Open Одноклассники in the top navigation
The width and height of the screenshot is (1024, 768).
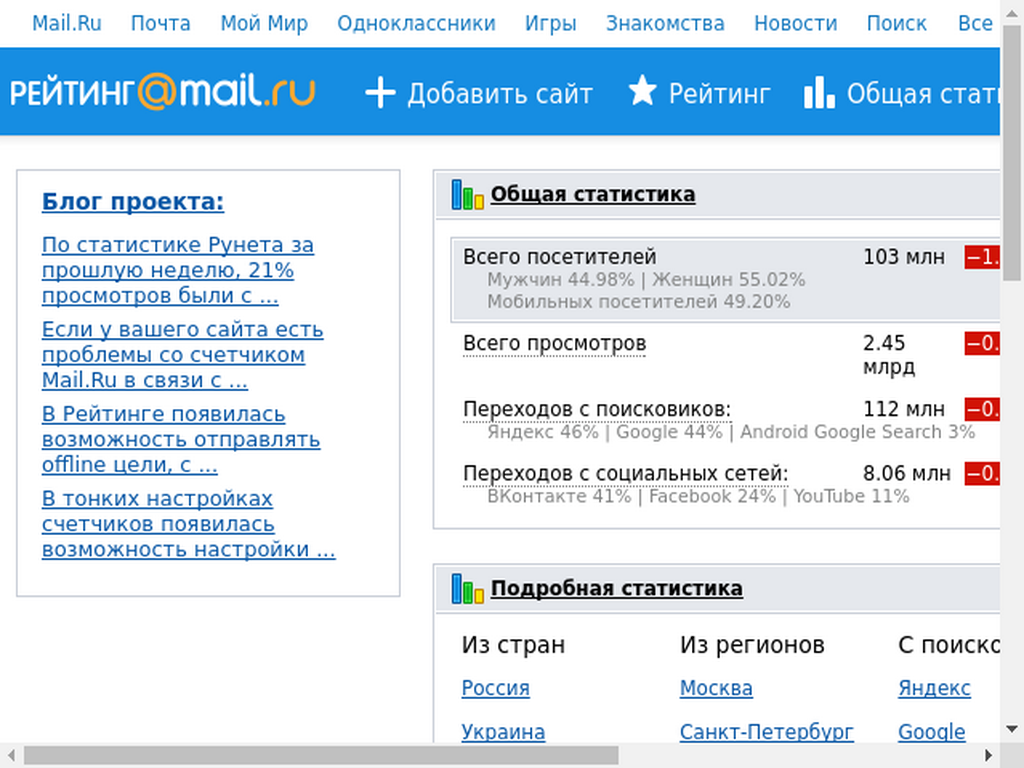tap(416, 24)
